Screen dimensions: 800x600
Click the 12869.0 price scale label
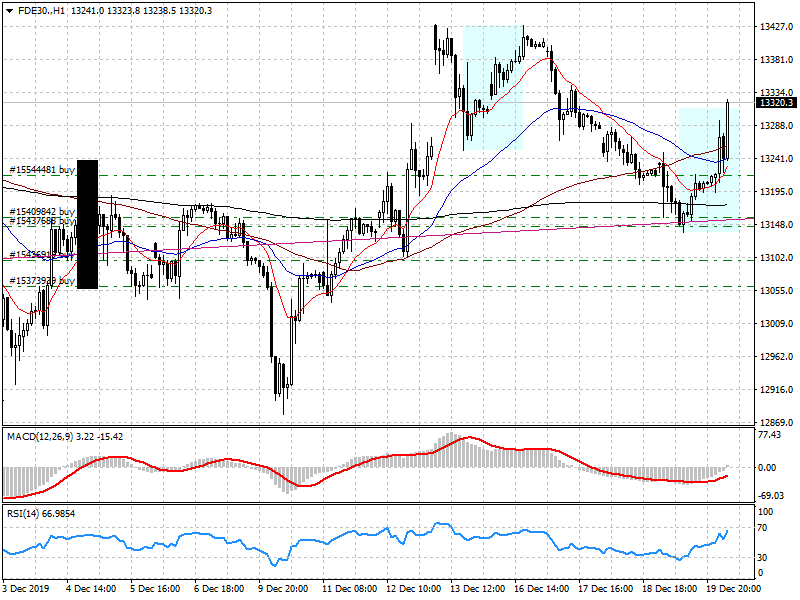(776, 422)
